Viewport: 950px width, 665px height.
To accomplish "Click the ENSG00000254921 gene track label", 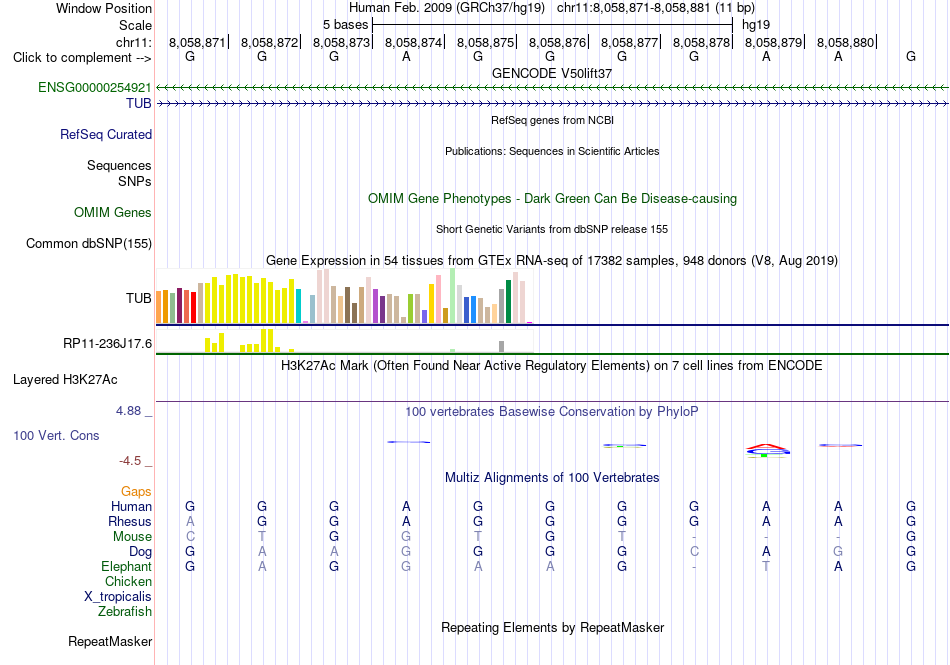I will coord(95,87).
